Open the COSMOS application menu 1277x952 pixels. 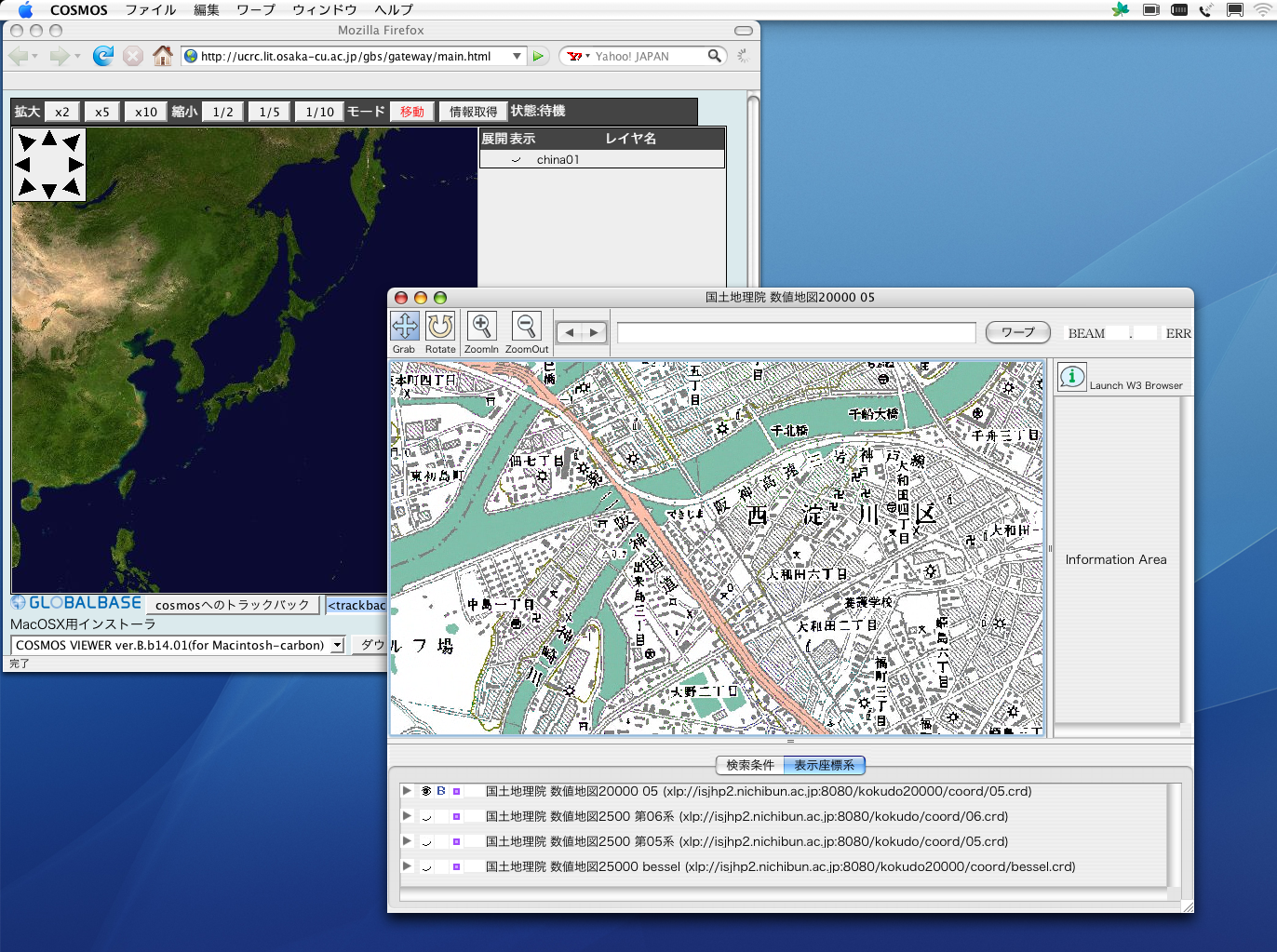pyautogui.click(x=79, y=9)
